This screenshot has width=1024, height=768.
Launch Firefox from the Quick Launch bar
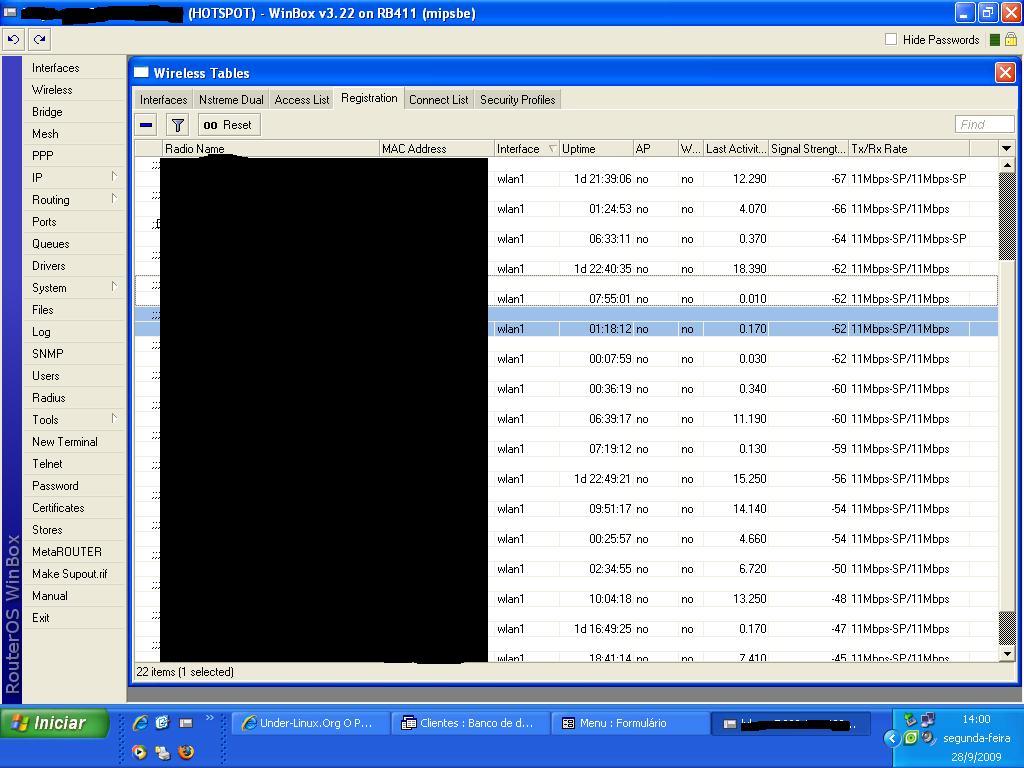[x=185, y=752]
